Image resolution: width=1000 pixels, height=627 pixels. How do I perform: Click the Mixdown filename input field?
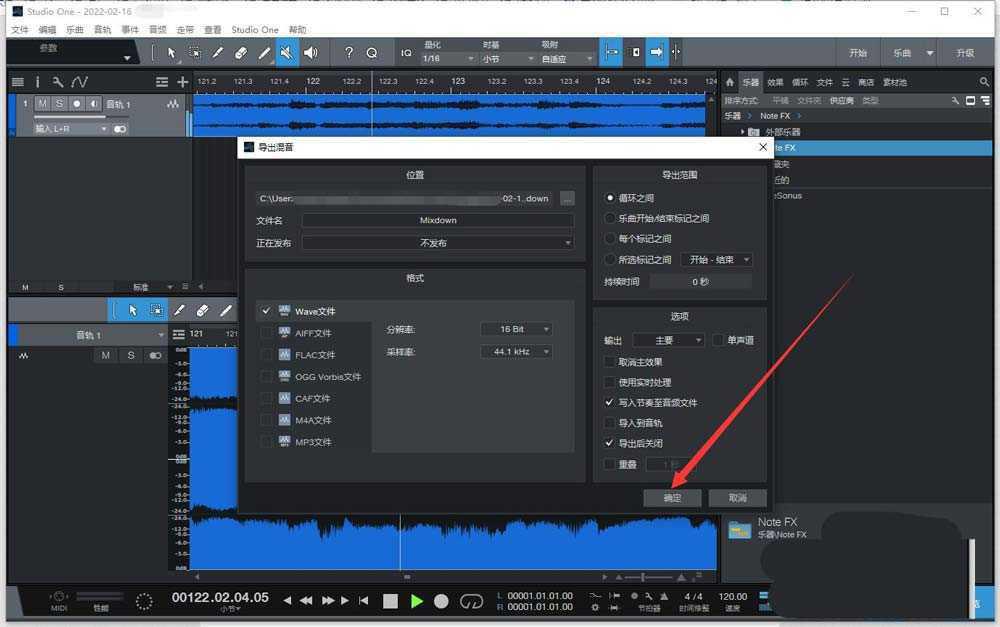pos(440,220)
